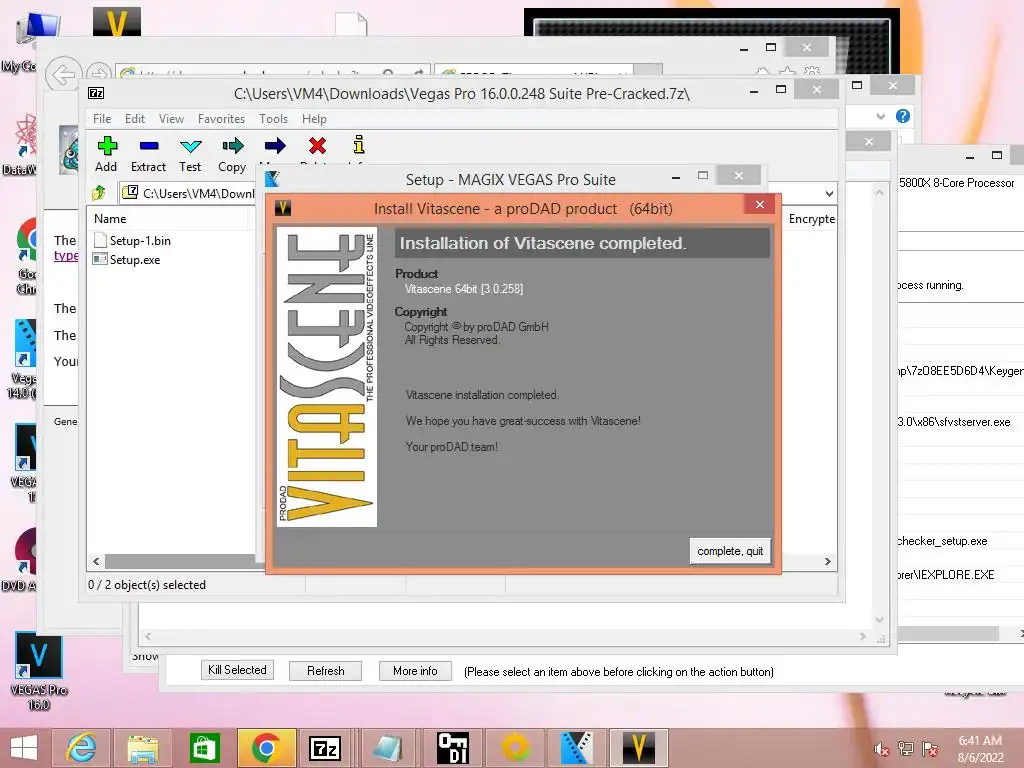This screenshot has width=1024, height=768.
Task: Click the up-folder icon beside the address bar
Action: pos(99,193)
